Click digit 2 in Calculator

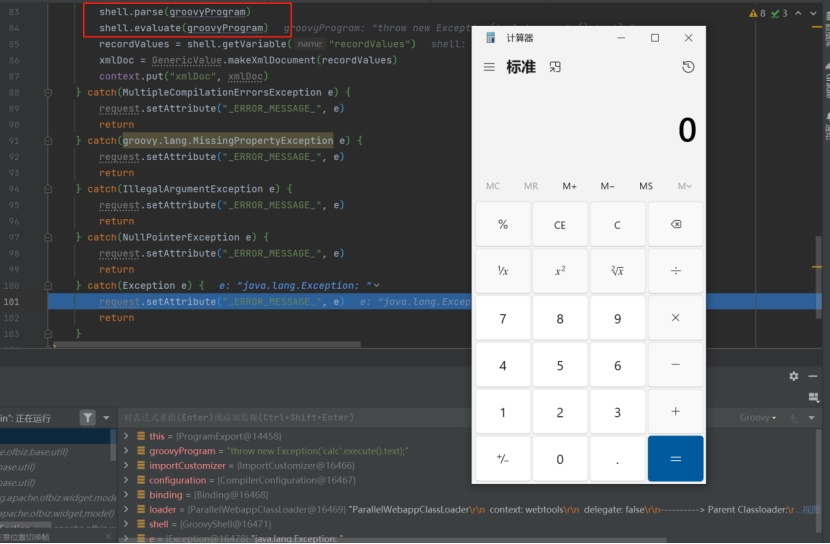[x=560, y=412]
